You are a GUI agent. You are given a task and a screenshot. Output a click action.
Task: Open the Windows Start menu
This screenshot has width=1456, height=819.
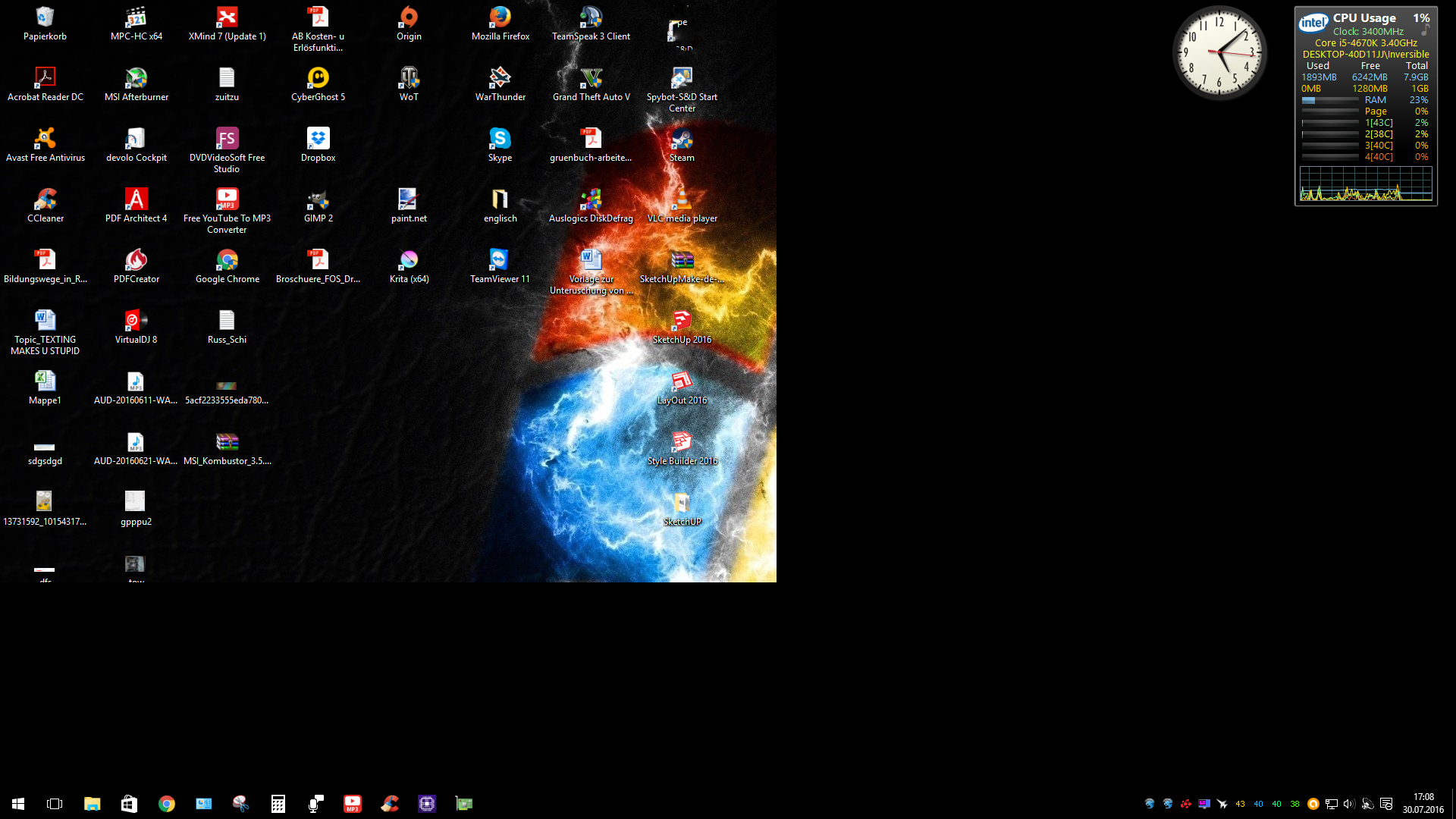18,804
